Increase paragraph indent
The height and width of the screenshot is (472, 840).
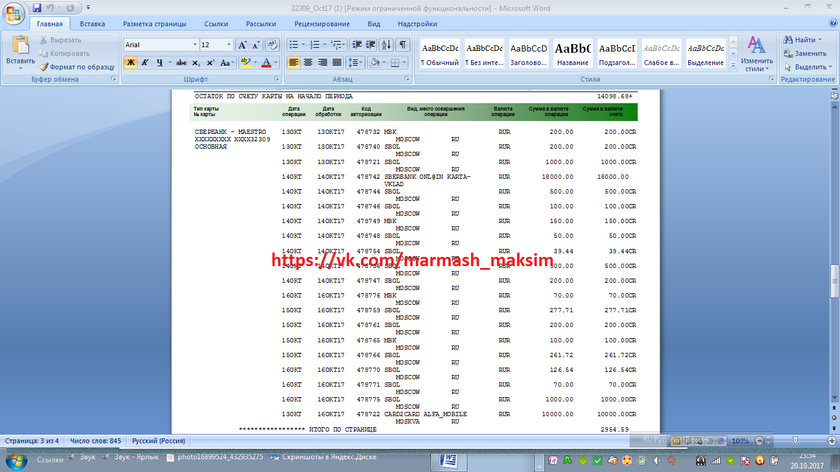point(371,45)
